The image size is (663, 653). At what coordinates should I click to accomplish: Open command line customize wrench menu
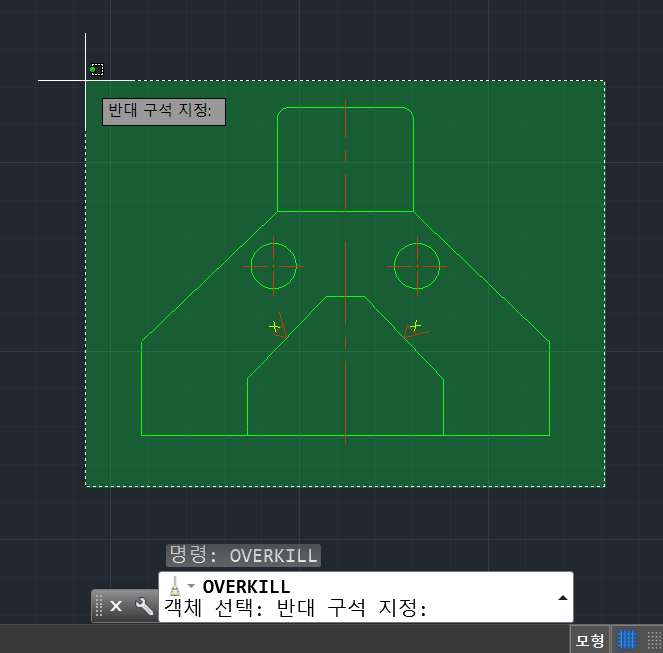144,606
